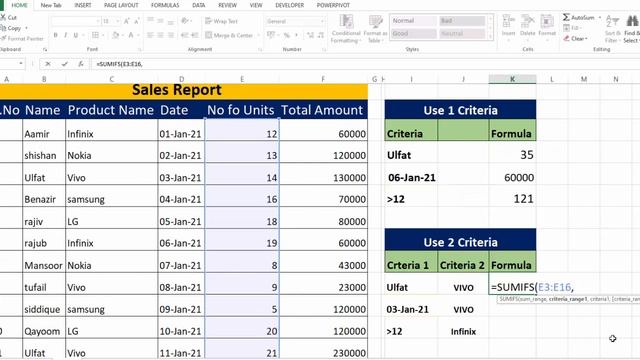Click the Decrease Font Size icon
Screen dimensions: 640x360
tap(137, 21)
